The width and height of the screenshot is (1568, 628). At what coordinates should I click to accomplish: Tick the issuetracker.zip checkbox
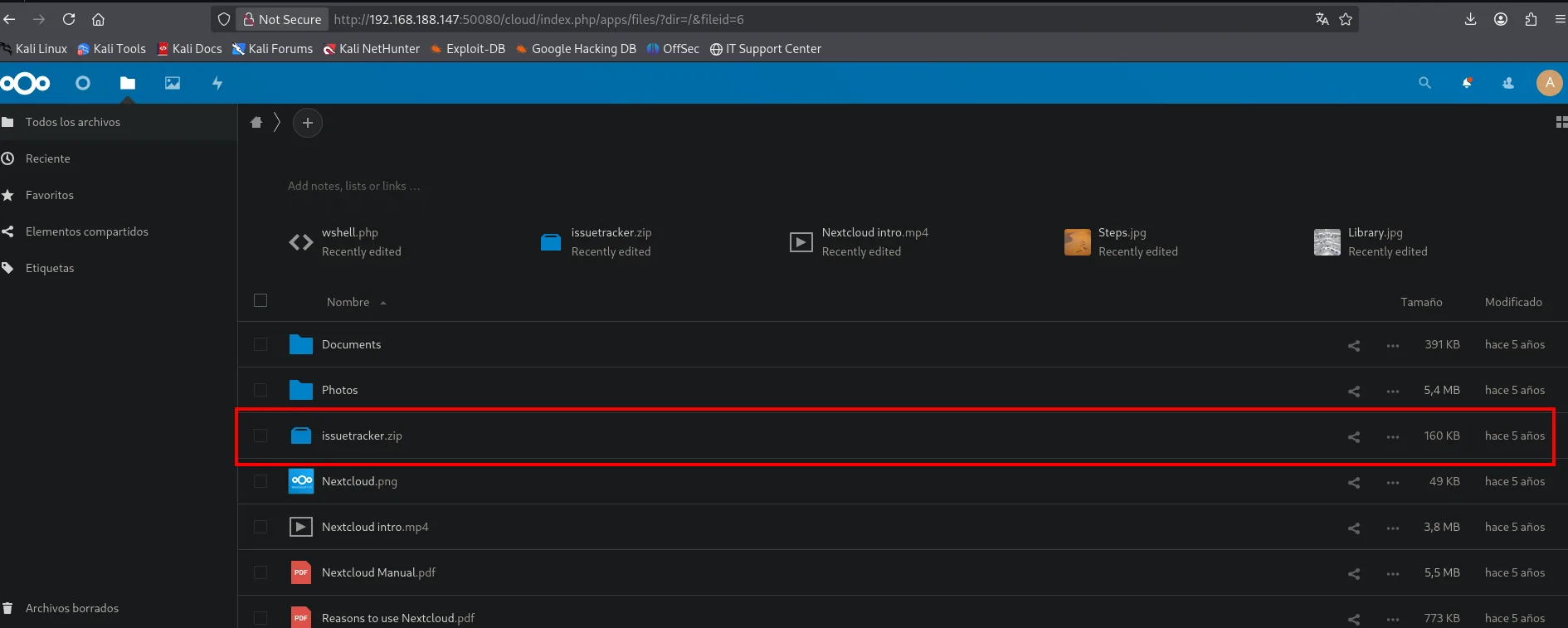[261, 436]
